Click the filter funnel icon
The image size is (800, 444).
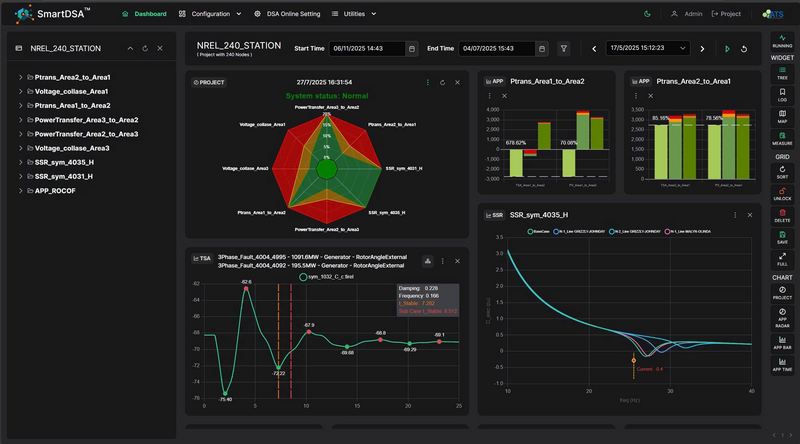coord(563,48)
